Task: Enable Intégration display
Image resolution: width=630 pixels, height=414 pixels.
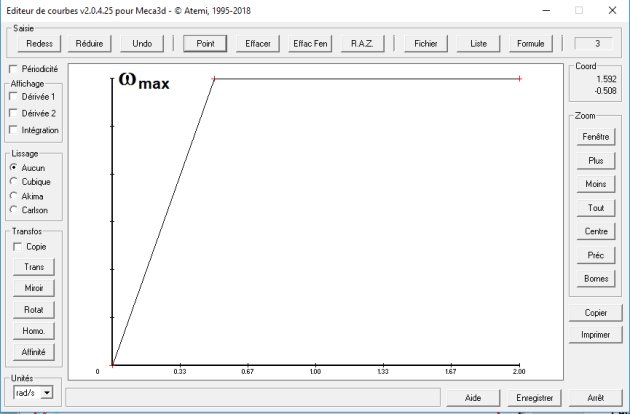Action: point(13,130)
